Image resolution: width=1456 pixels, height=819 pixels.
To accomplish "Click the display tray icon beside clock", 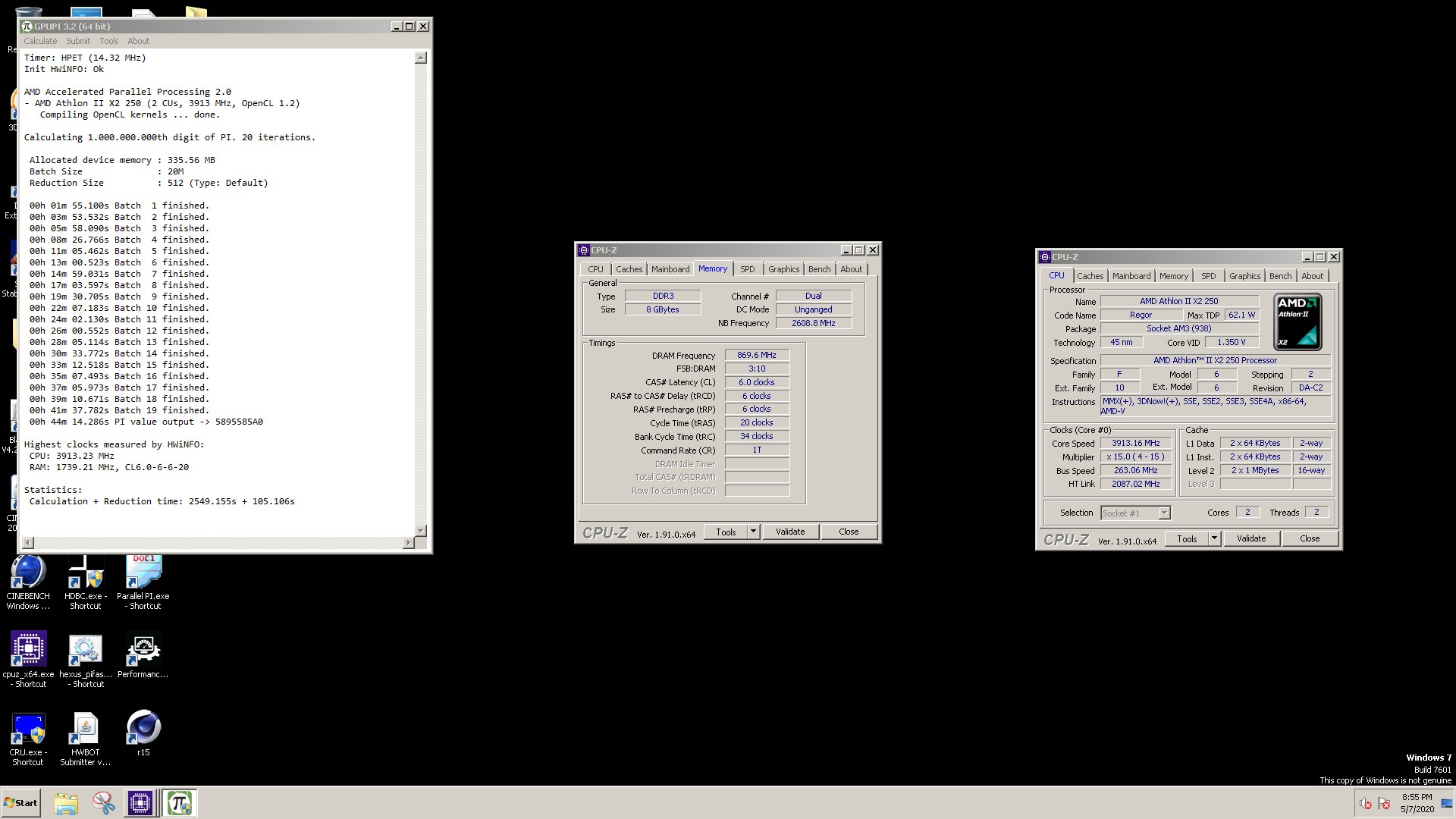I will [1446, 804].
